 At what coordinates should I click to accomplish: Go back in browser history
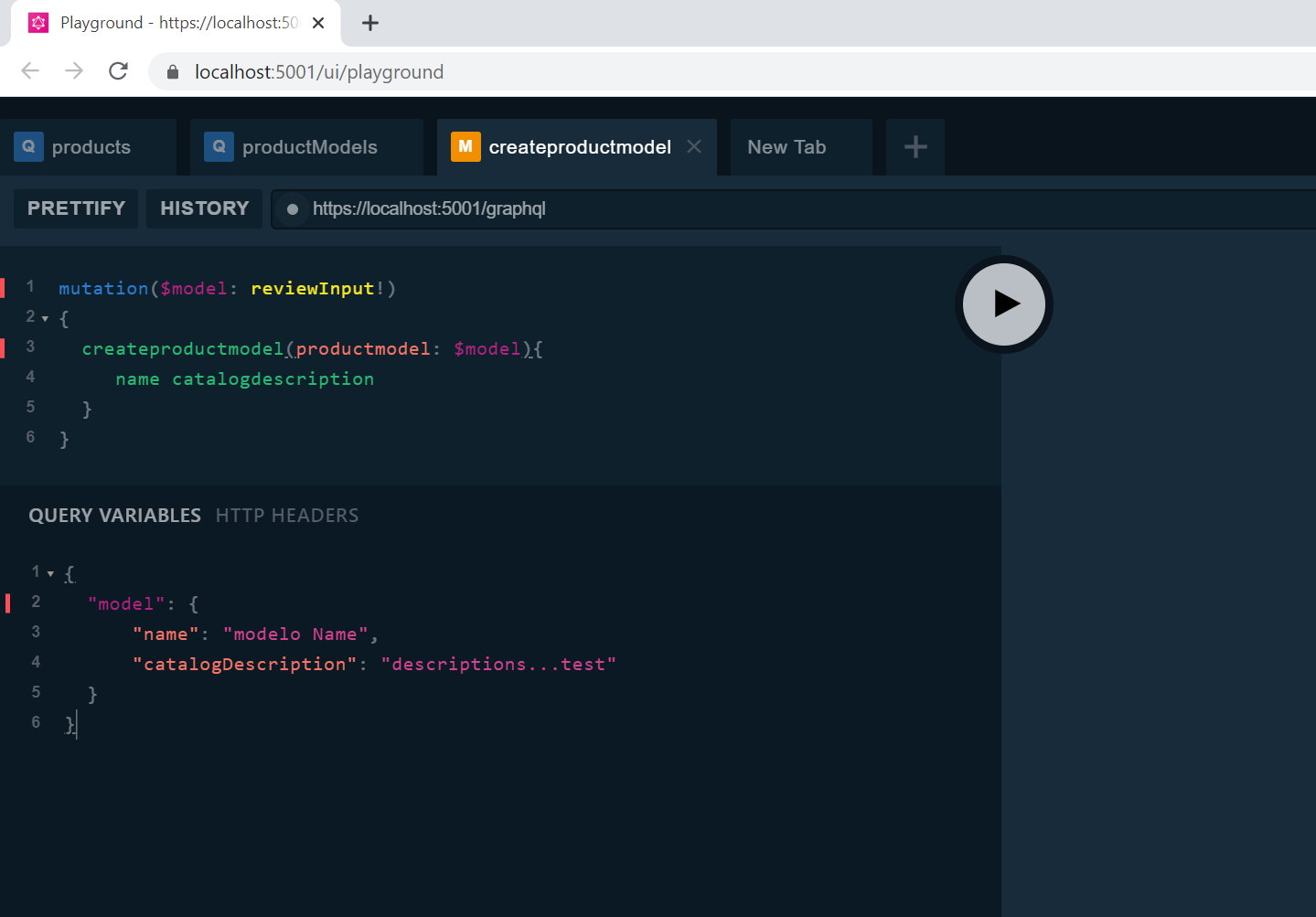30,71
